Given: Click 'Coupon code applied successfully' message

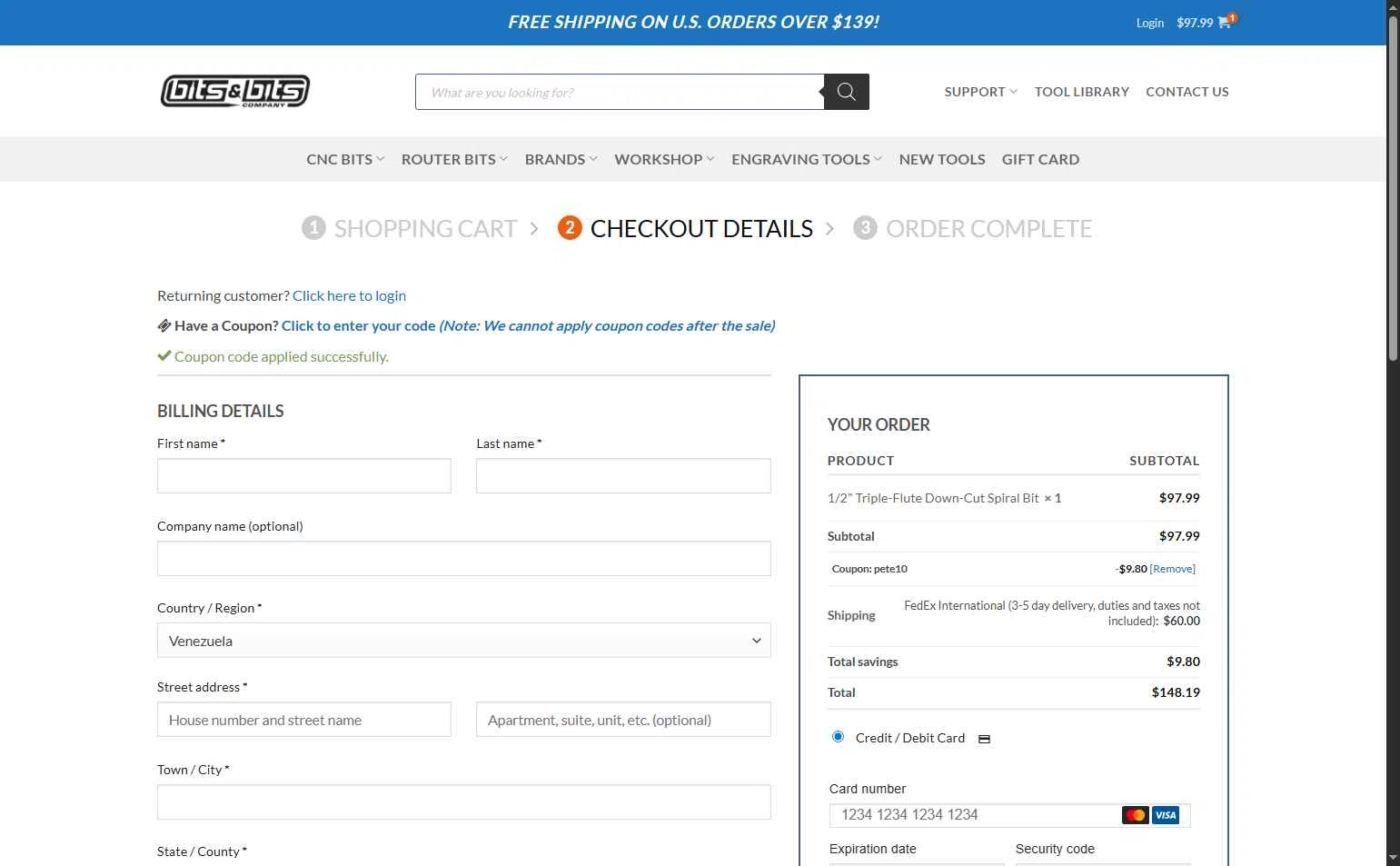Looking at the screenshot, I should 281,356.
